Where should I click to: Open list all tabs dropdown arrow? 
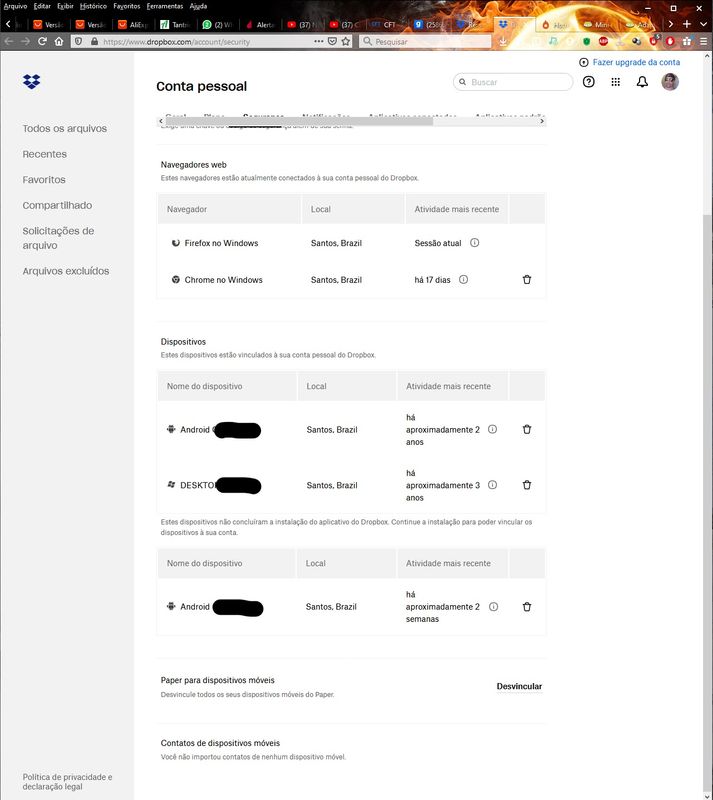(703, 24)
